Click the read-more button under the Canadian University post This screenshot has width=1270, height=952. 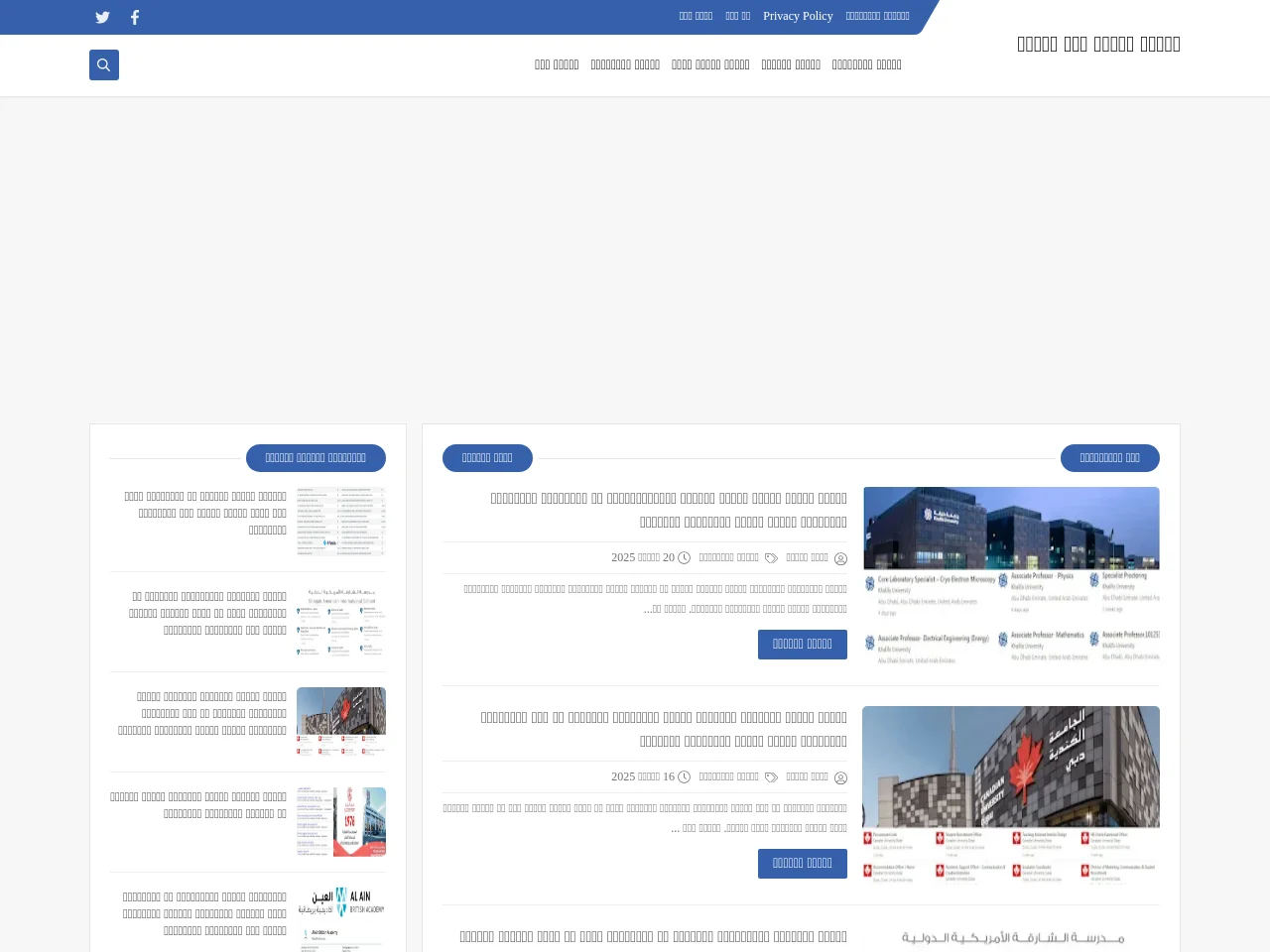[803, 864]
